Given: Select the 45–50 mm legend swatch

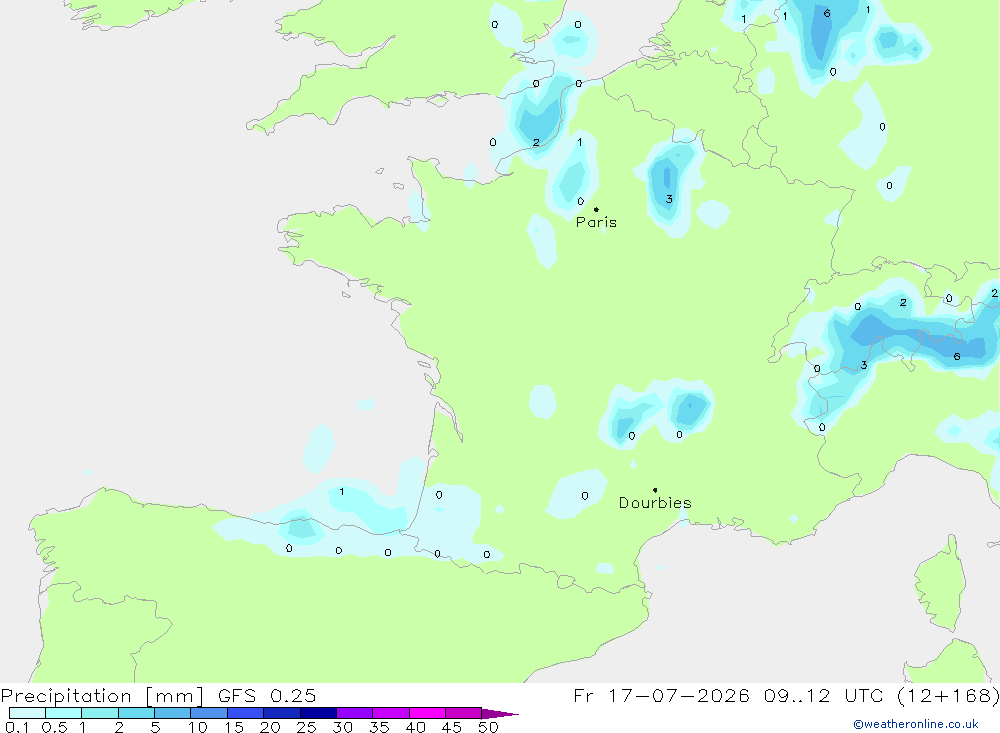Looking at the screenshot, I should (464, 713).
